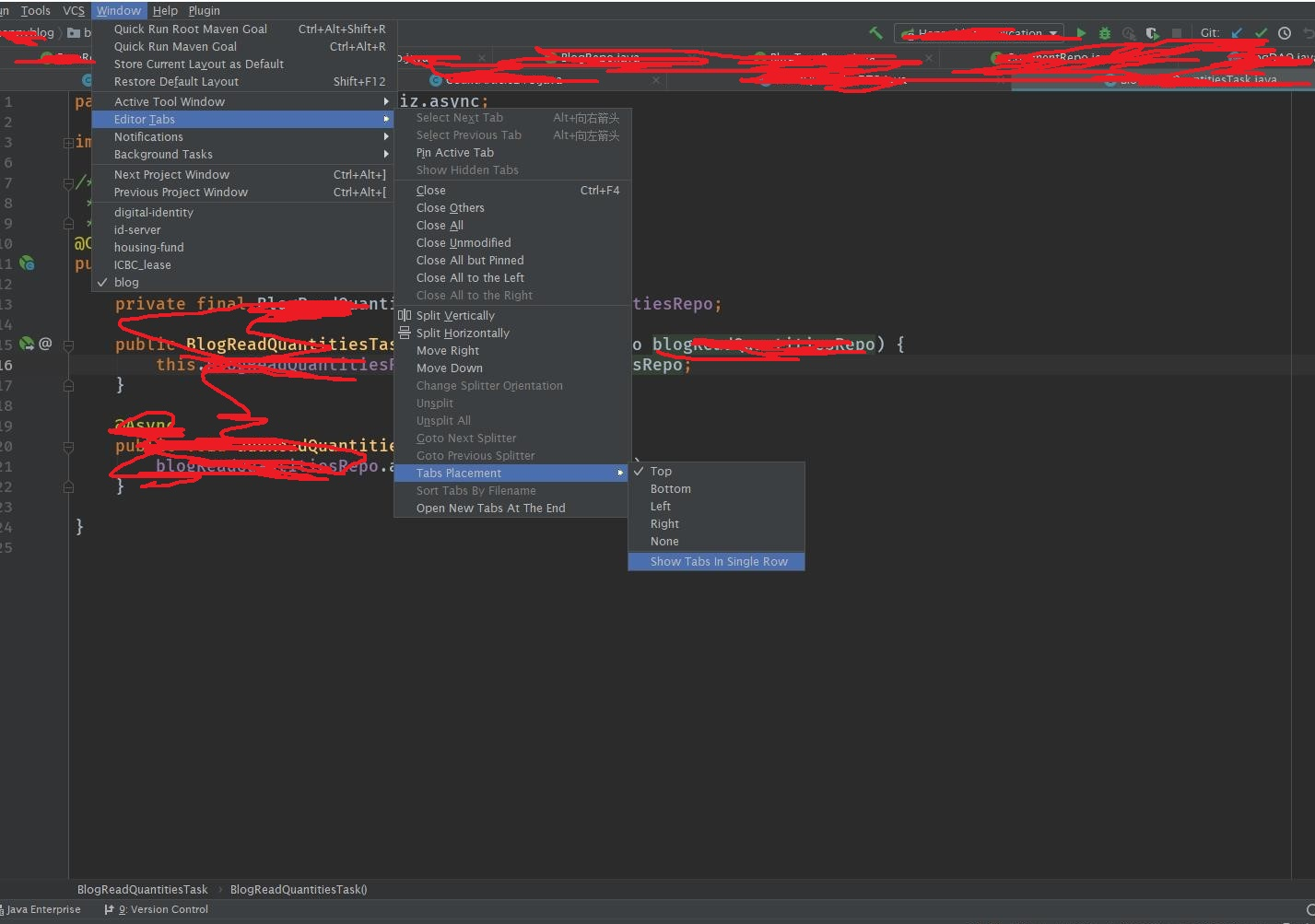
Task: Choose Close All to the Left
Action: point(512,277)
